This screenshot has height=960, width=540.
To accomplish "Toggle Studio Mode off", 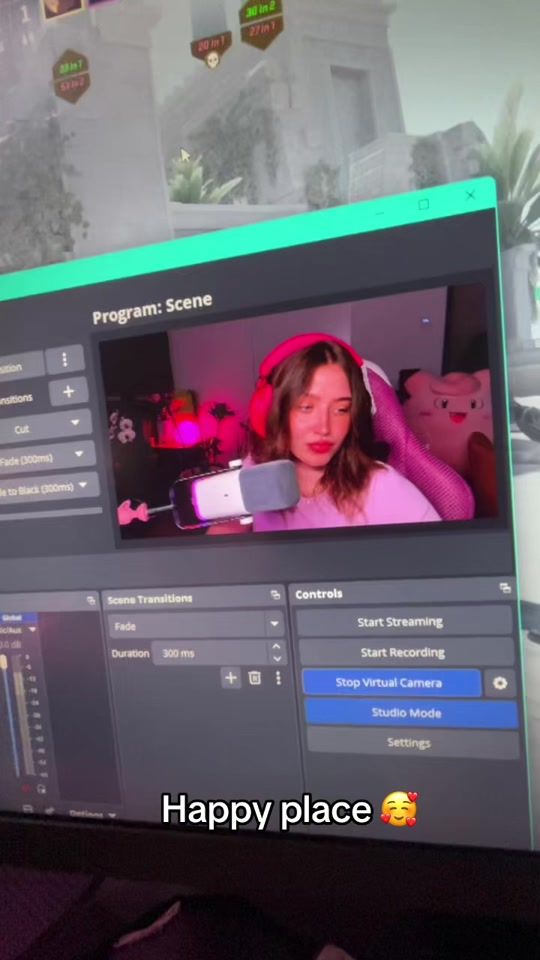I will click(x=411, y=713).
